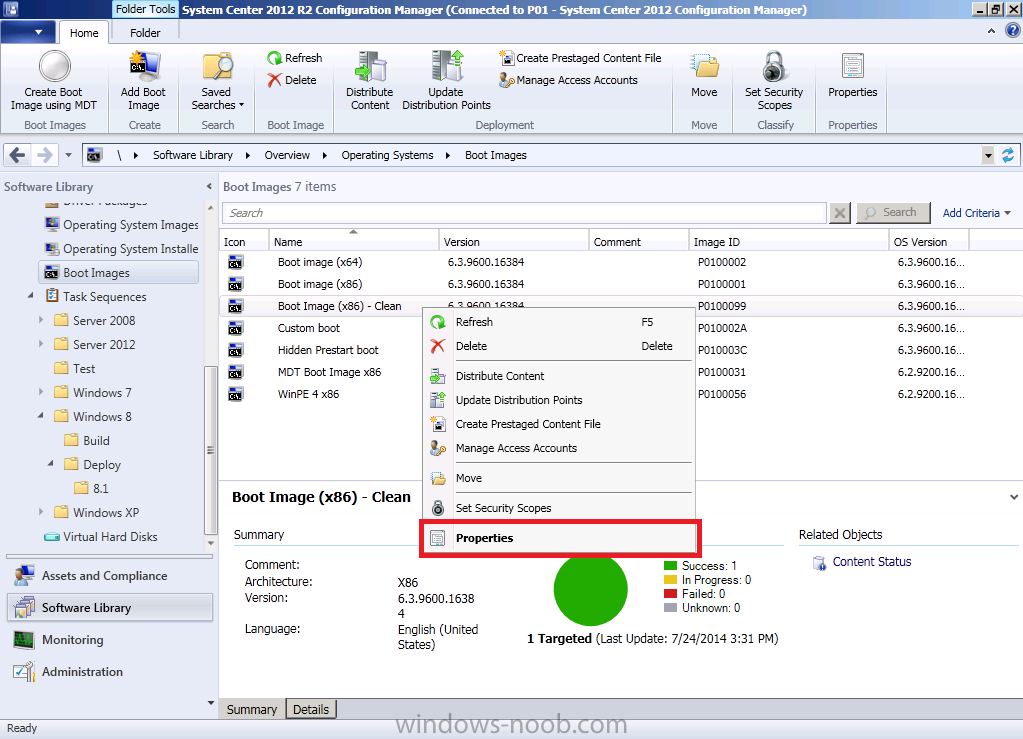Choose Refresh from the context menu

tap(558, 322)
